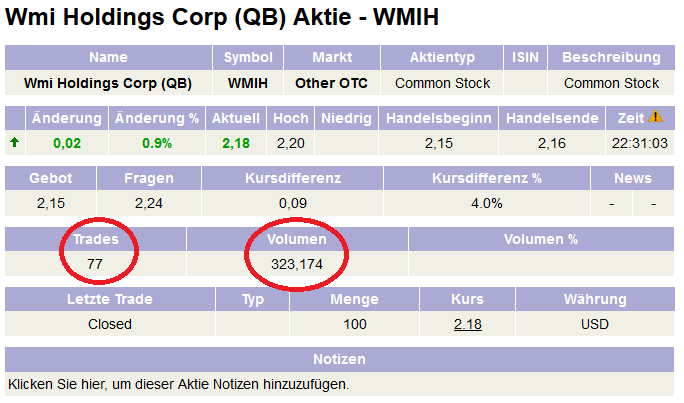This screenshot has width=684, height=403.
Task: Click the Fragen value 2,24
Action: [149, 203]
